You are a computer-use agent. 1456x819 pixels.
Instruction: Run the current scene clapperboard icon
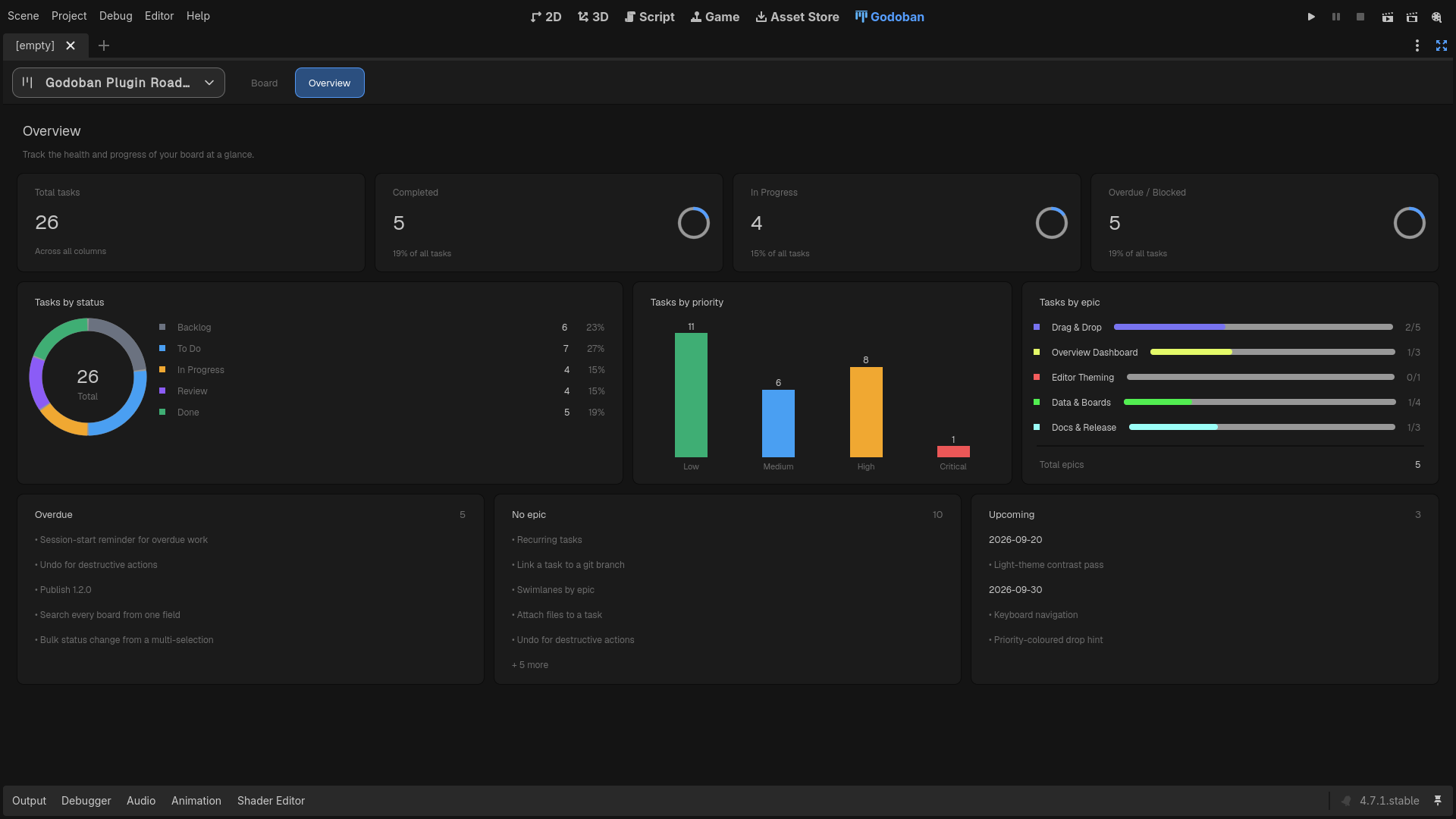click(x=1387, y=17)
